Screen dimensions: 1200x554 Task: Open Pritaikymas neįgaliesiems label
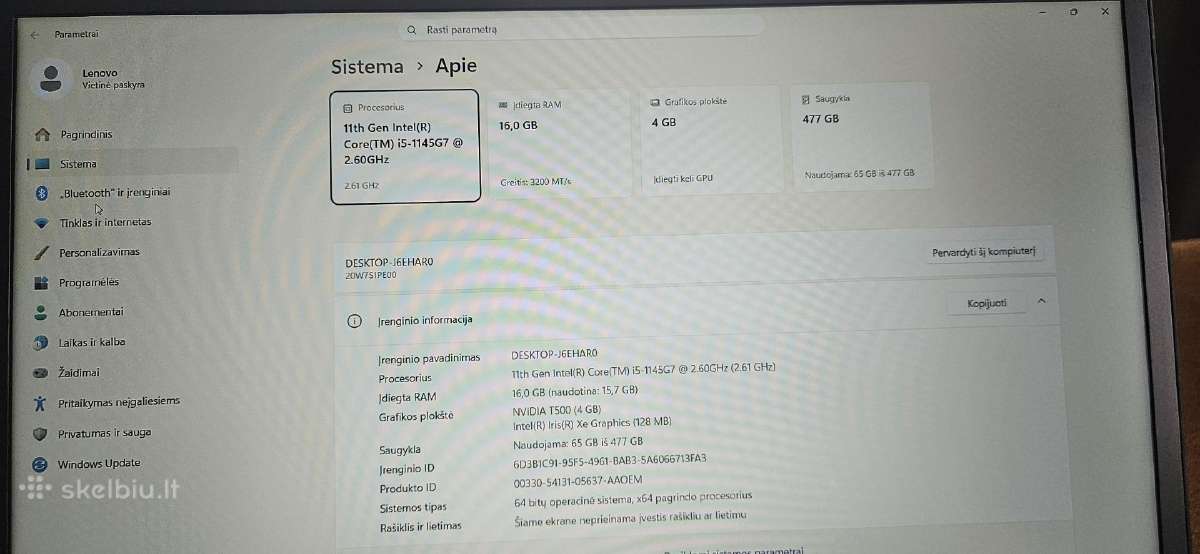[119, 401]
